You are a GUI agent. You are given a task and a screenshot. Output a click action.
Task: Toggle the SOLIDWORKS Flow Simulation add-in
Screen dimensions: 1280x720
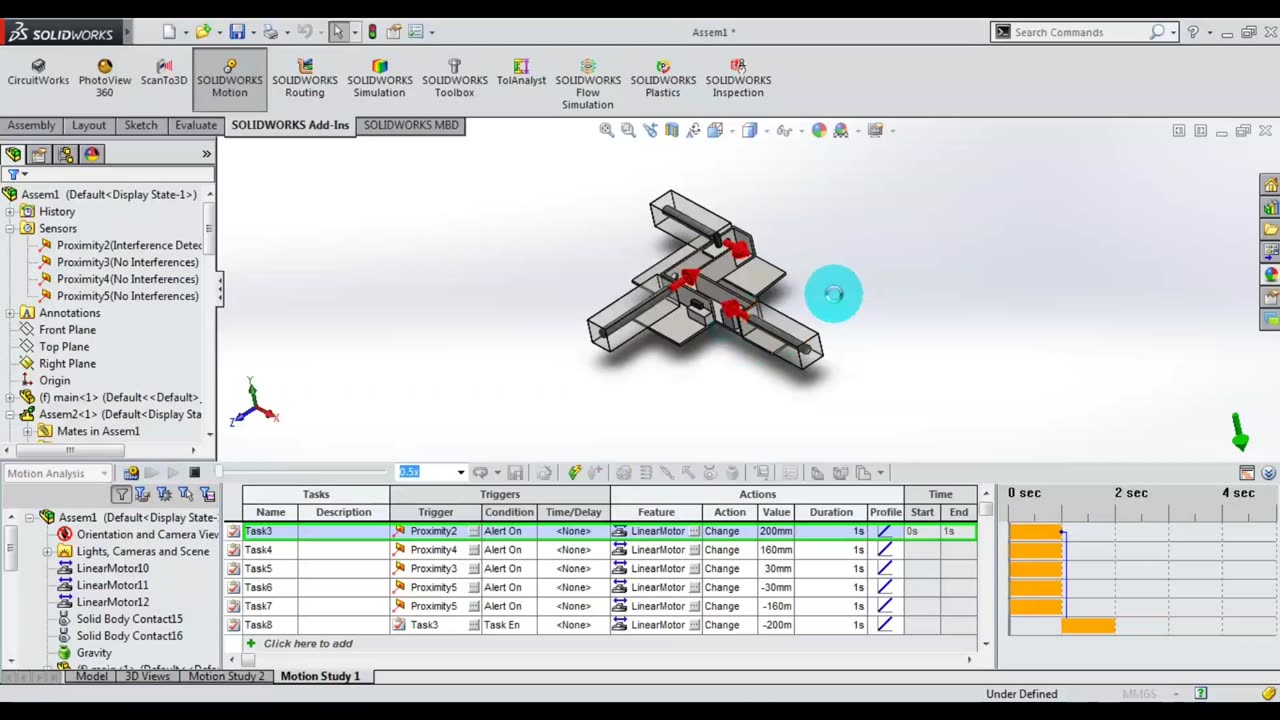click(588, 84)
